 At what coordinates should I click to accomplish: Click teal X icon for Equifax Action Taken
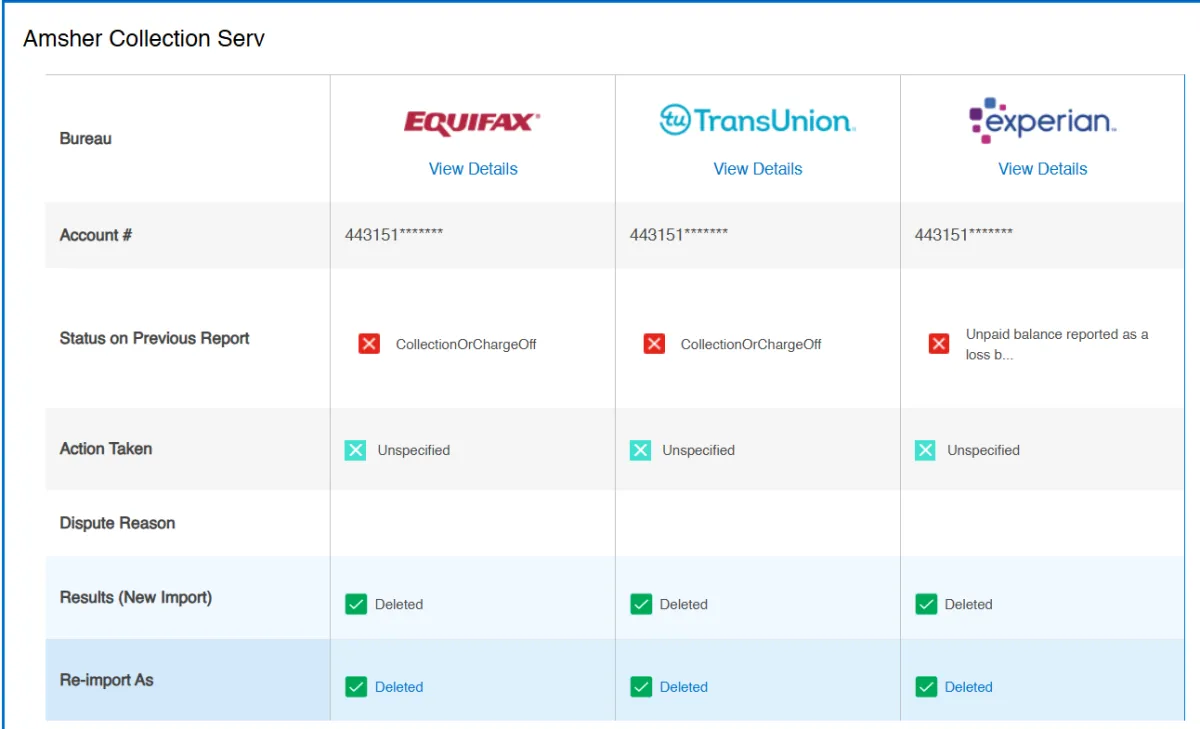click(x=355, y=450)
